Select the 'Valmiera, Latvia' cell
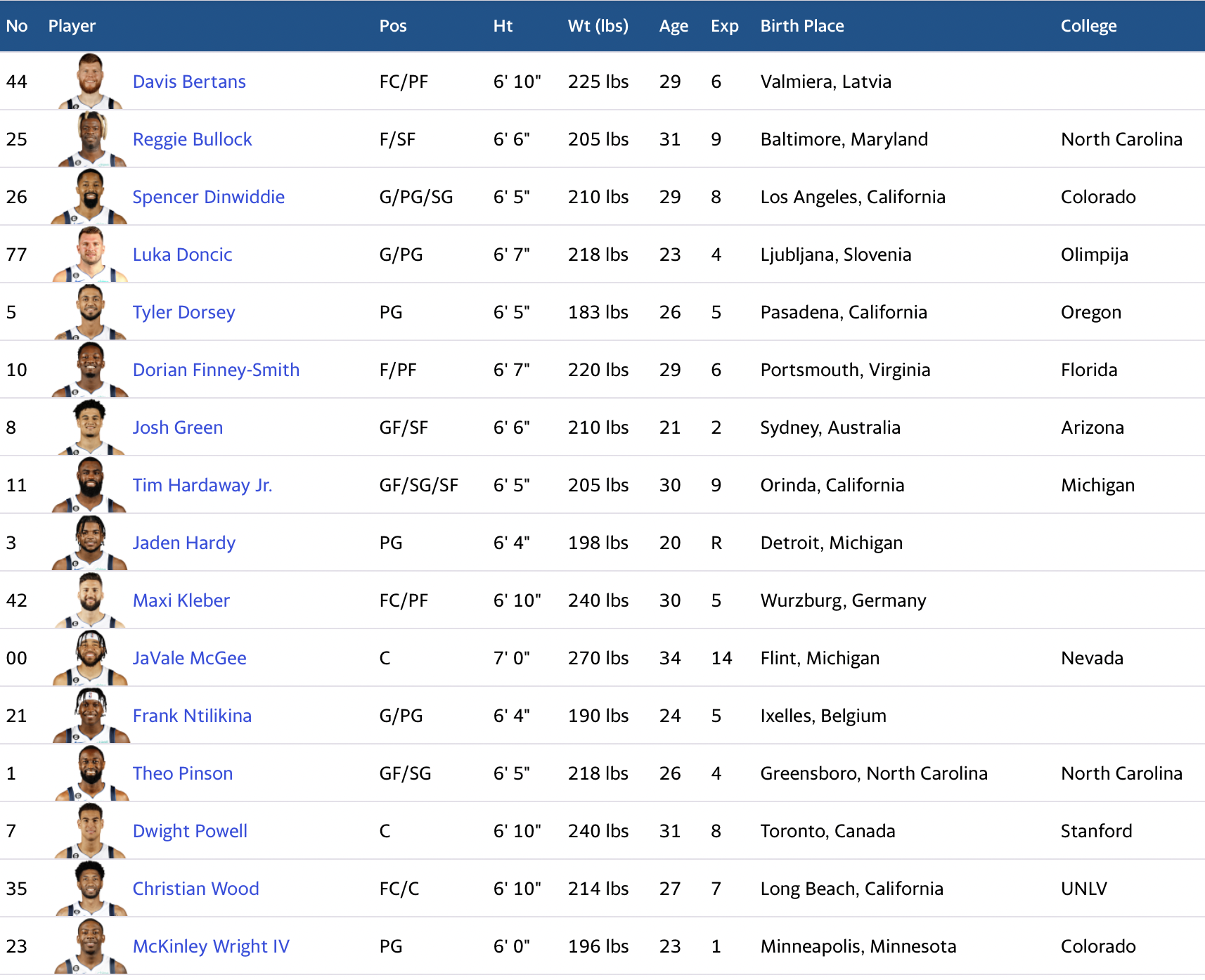Screen dimensions: 1205x980 (826, 82)
